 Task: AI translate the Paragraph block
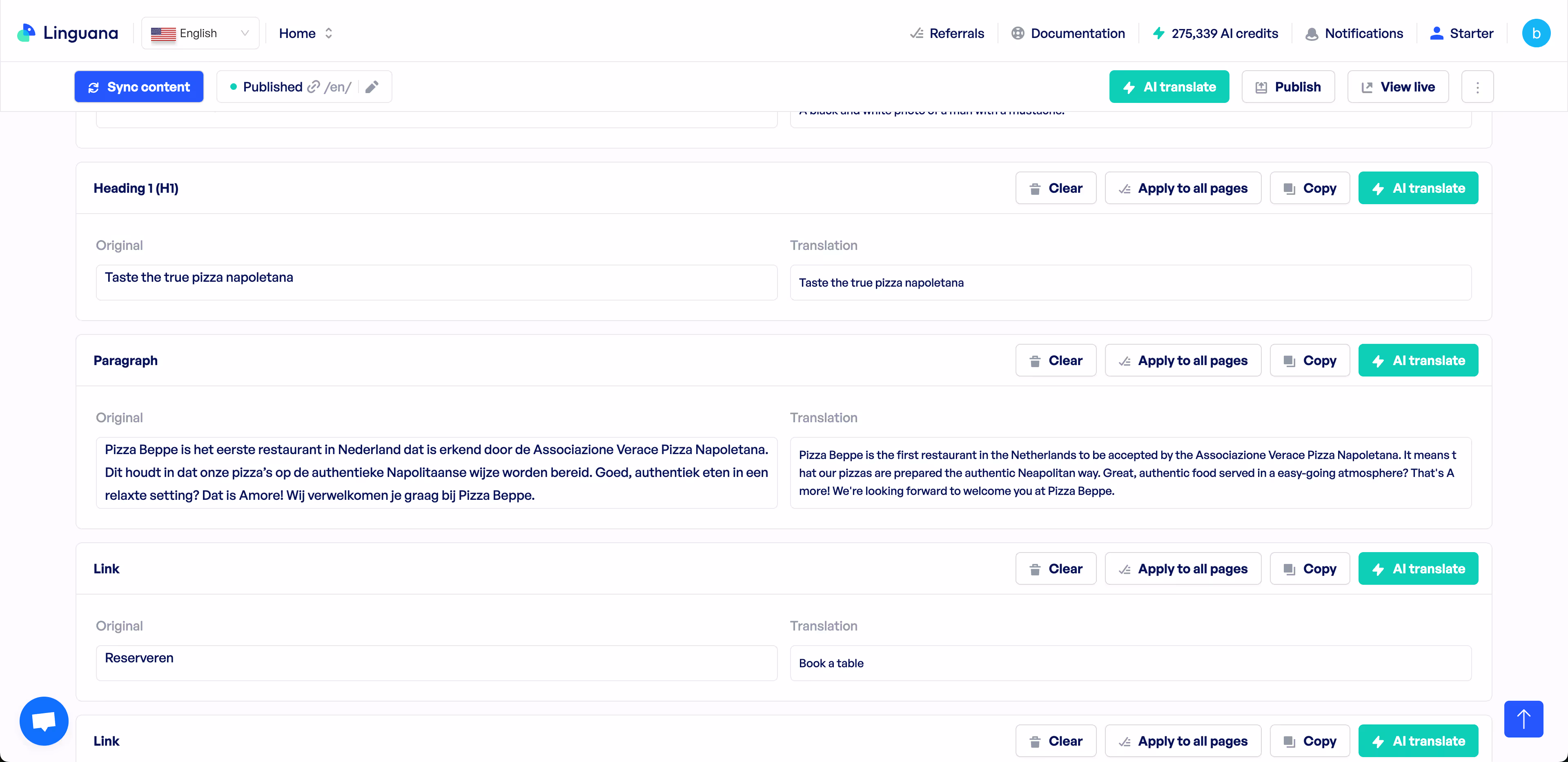click(1418, 360)
